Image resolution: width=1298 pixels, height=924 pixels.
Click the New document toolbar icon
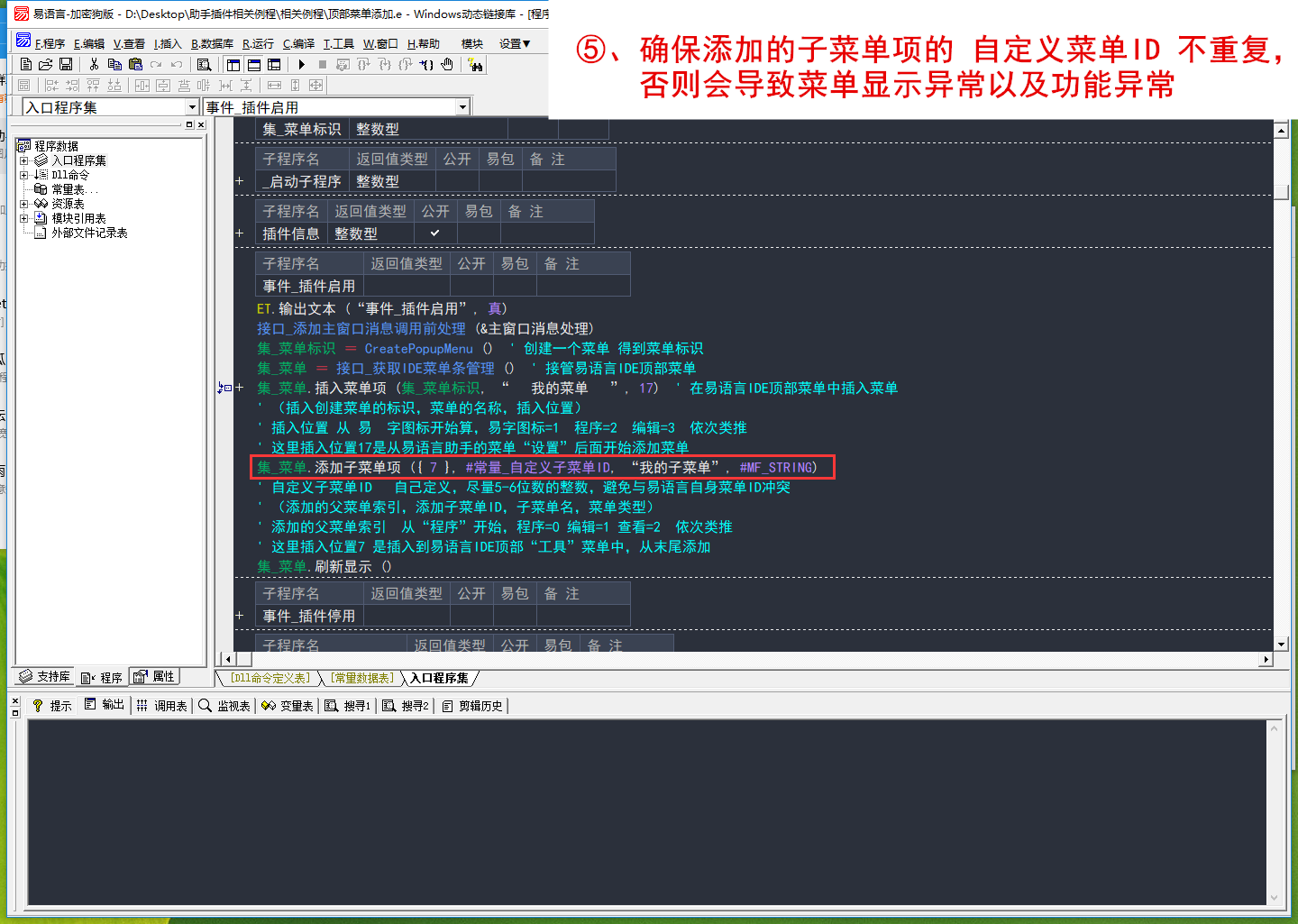click(x=25, y=65)
